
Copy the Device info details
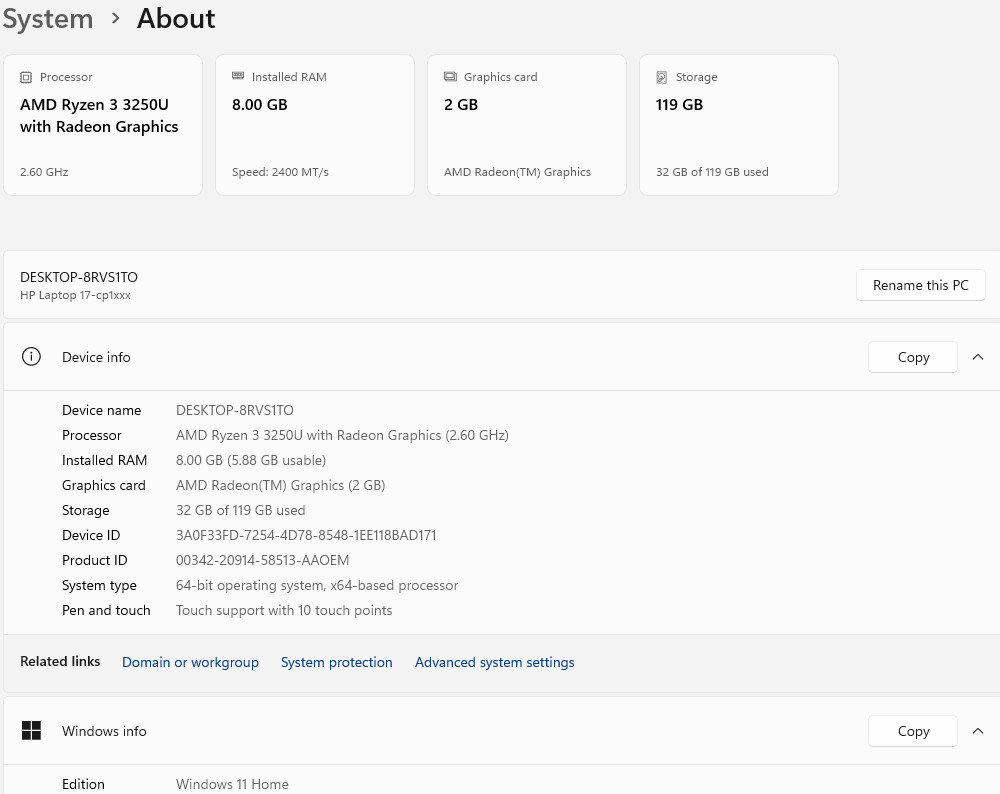[x=913, y=357]
